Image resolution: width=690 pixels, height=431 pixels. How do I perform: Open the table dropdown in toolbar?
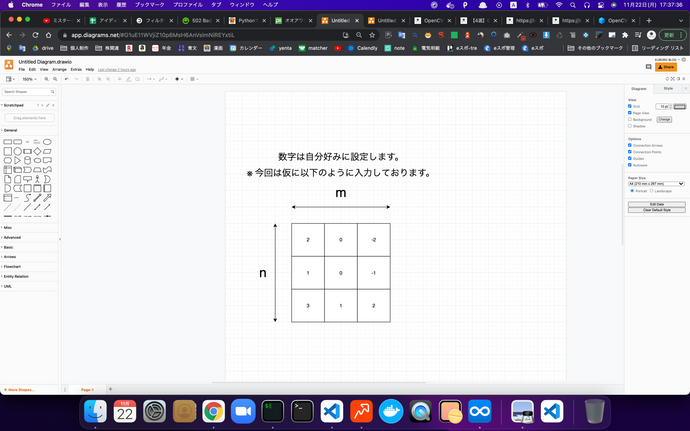(194, 79)
